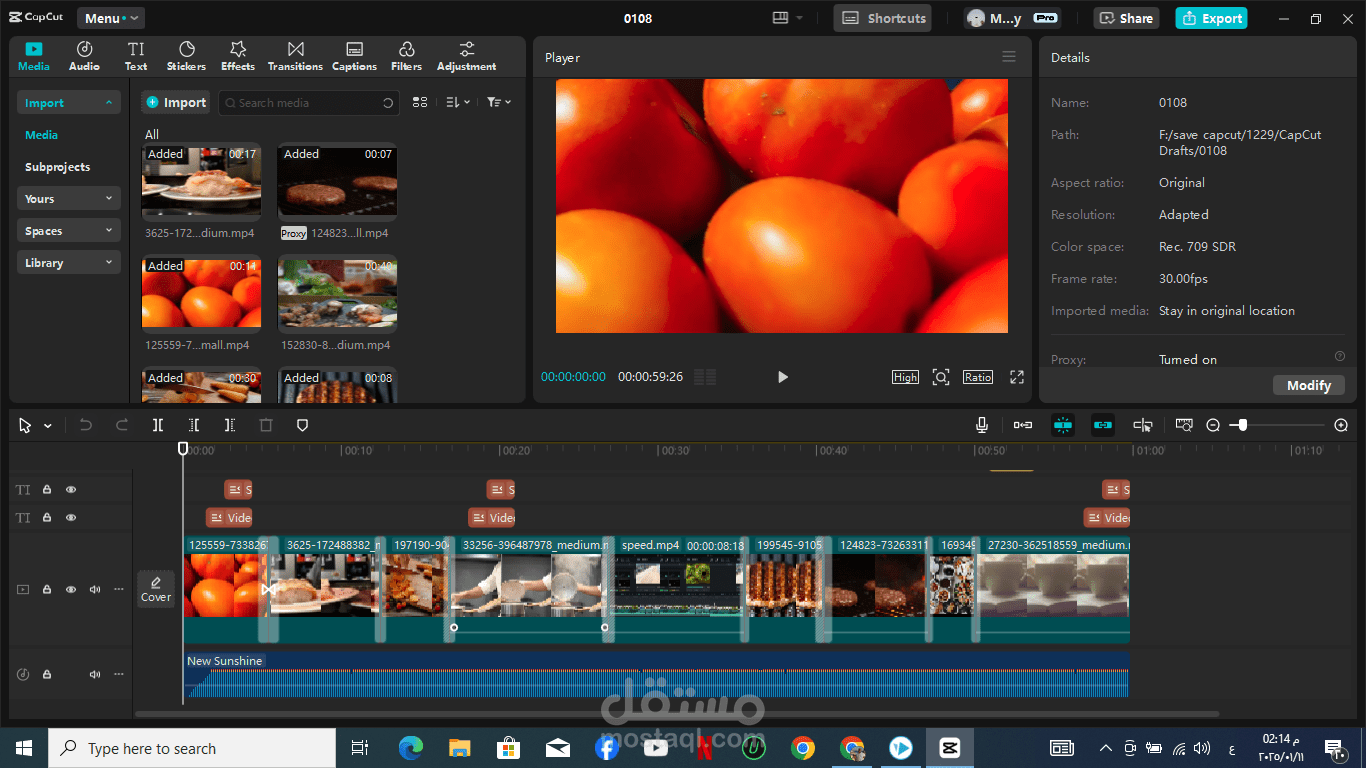
Task: Open the Stickers panel
Action: pos(186,56)
